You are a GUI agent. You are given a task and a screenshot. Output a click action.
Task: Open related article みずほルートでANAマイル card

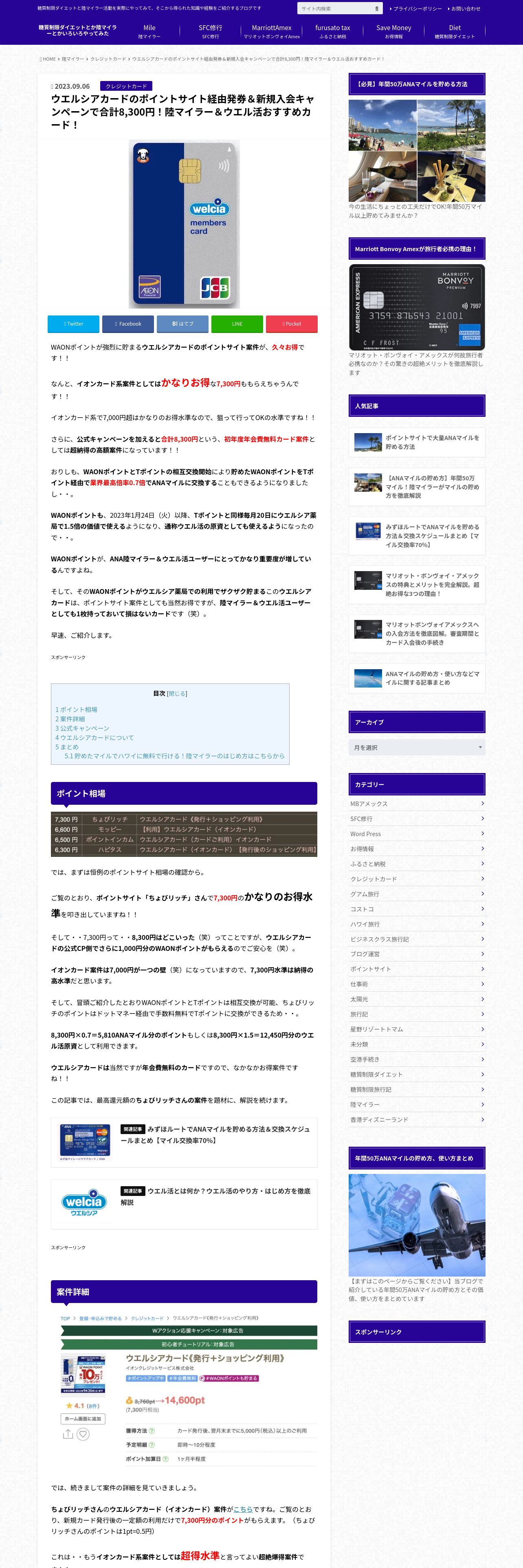[x=184, y=1142]
